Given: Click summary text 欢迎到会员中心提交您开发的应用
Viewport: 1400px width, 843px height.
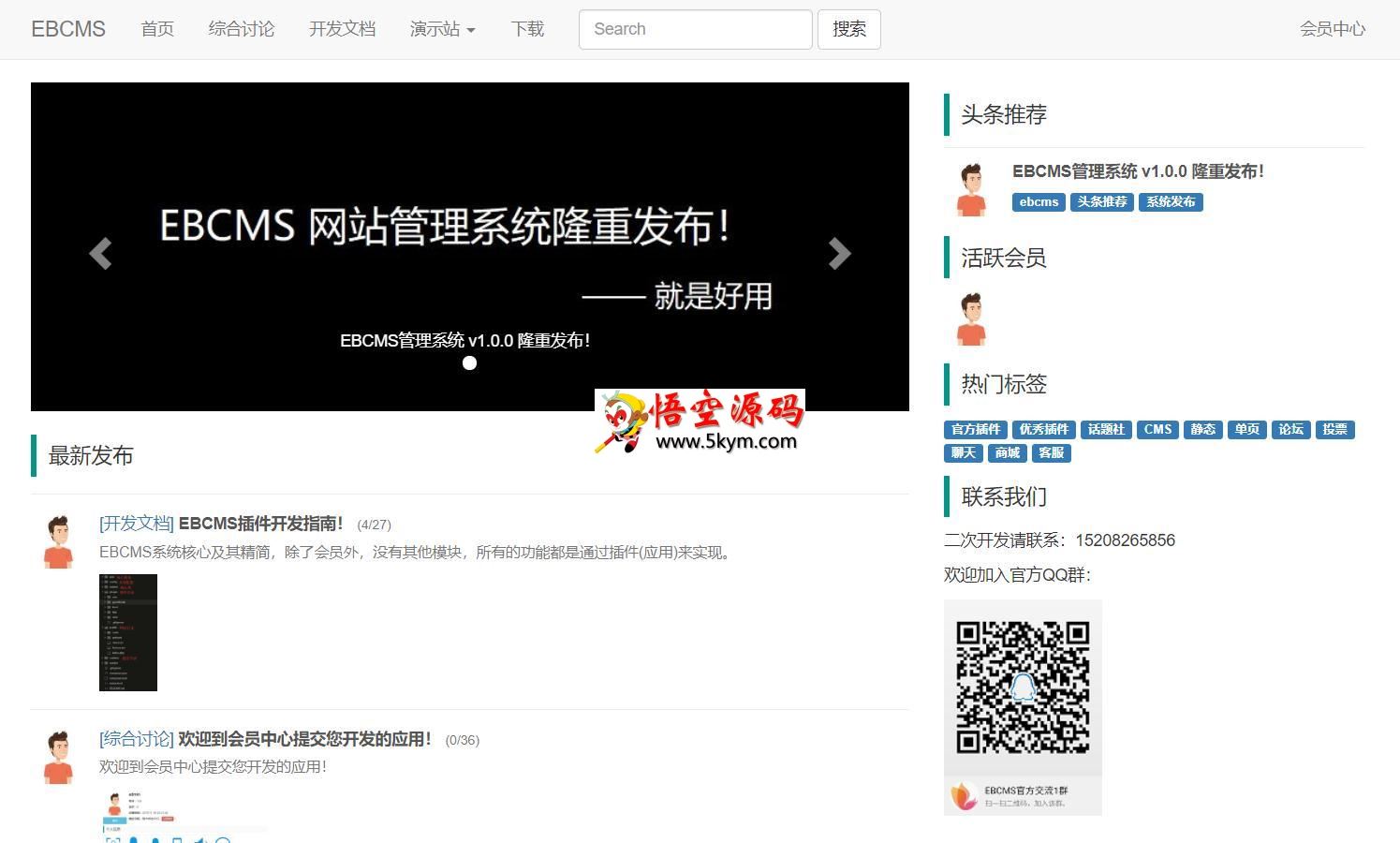Looking at the screenshot, I should click(x=213, y=767).
